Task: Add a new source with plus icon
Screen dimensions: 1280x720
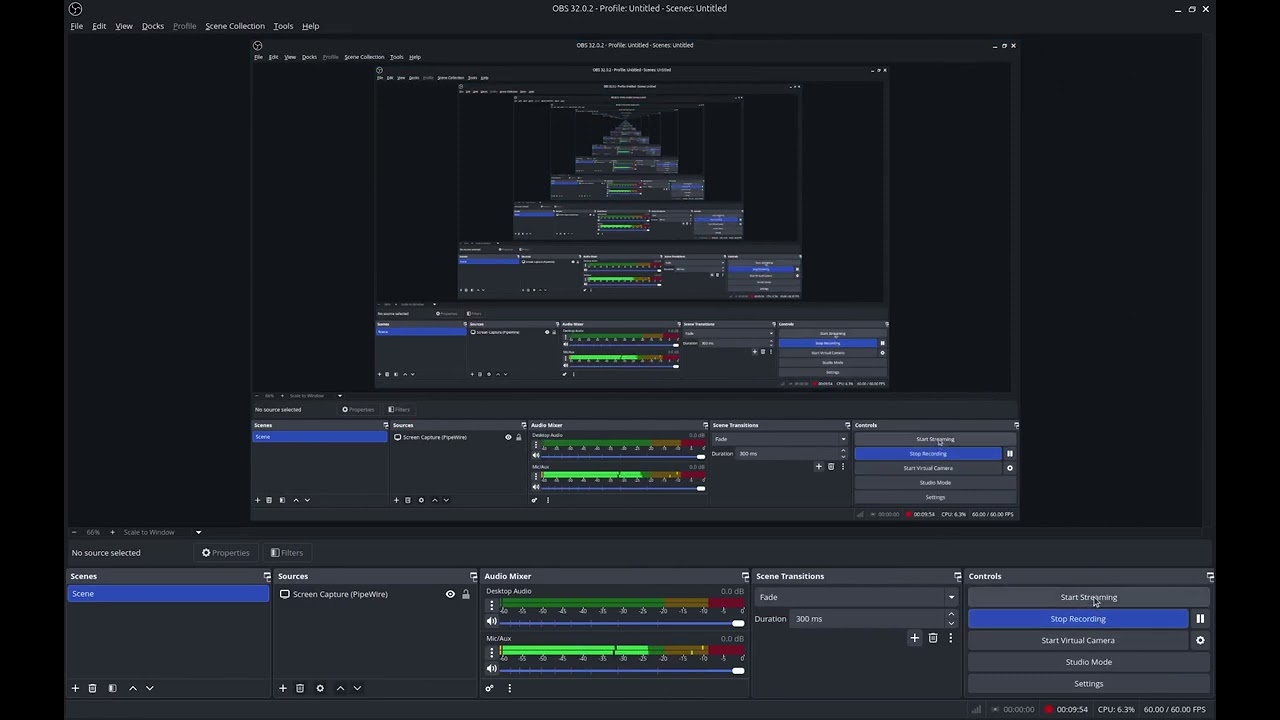Action: pyautogui.click(x=283, y=688)
